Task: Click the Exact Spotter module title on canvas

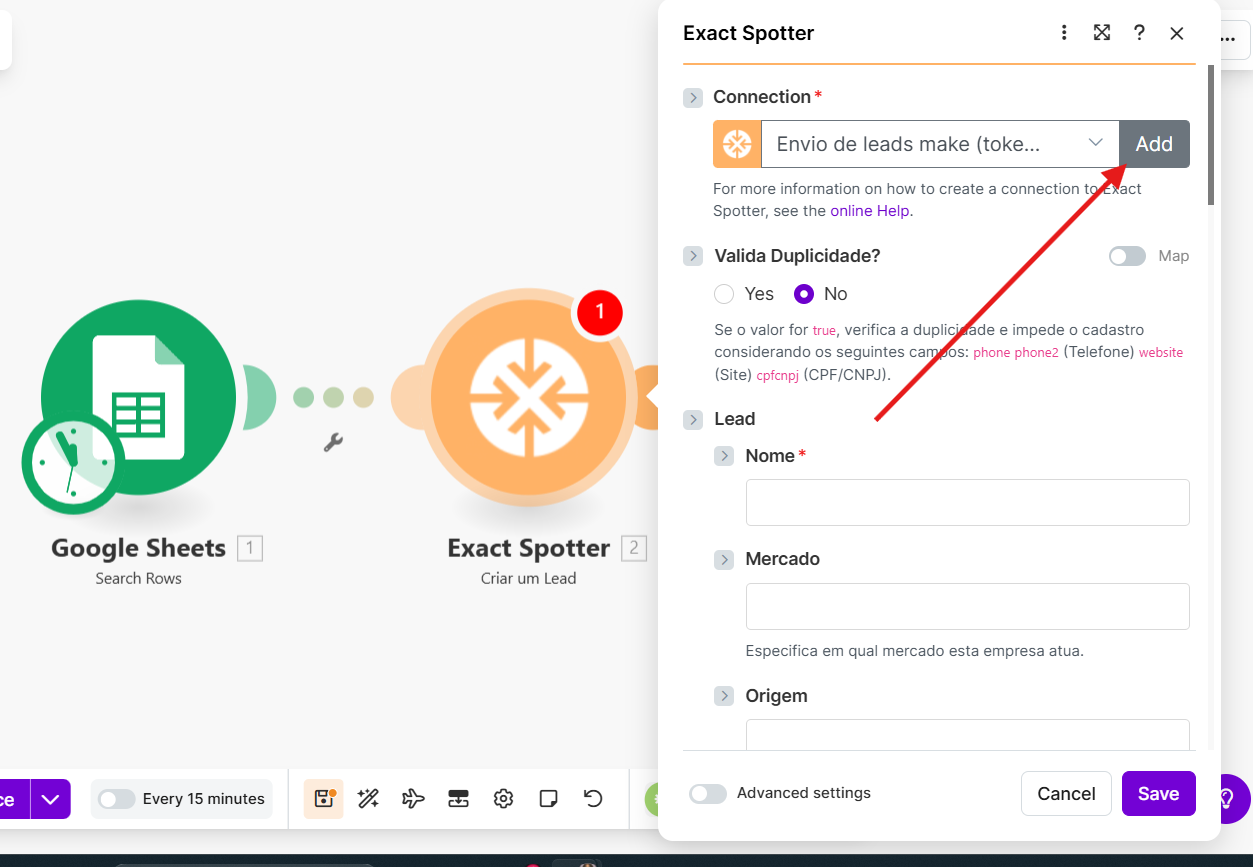Action: (528, 548)
